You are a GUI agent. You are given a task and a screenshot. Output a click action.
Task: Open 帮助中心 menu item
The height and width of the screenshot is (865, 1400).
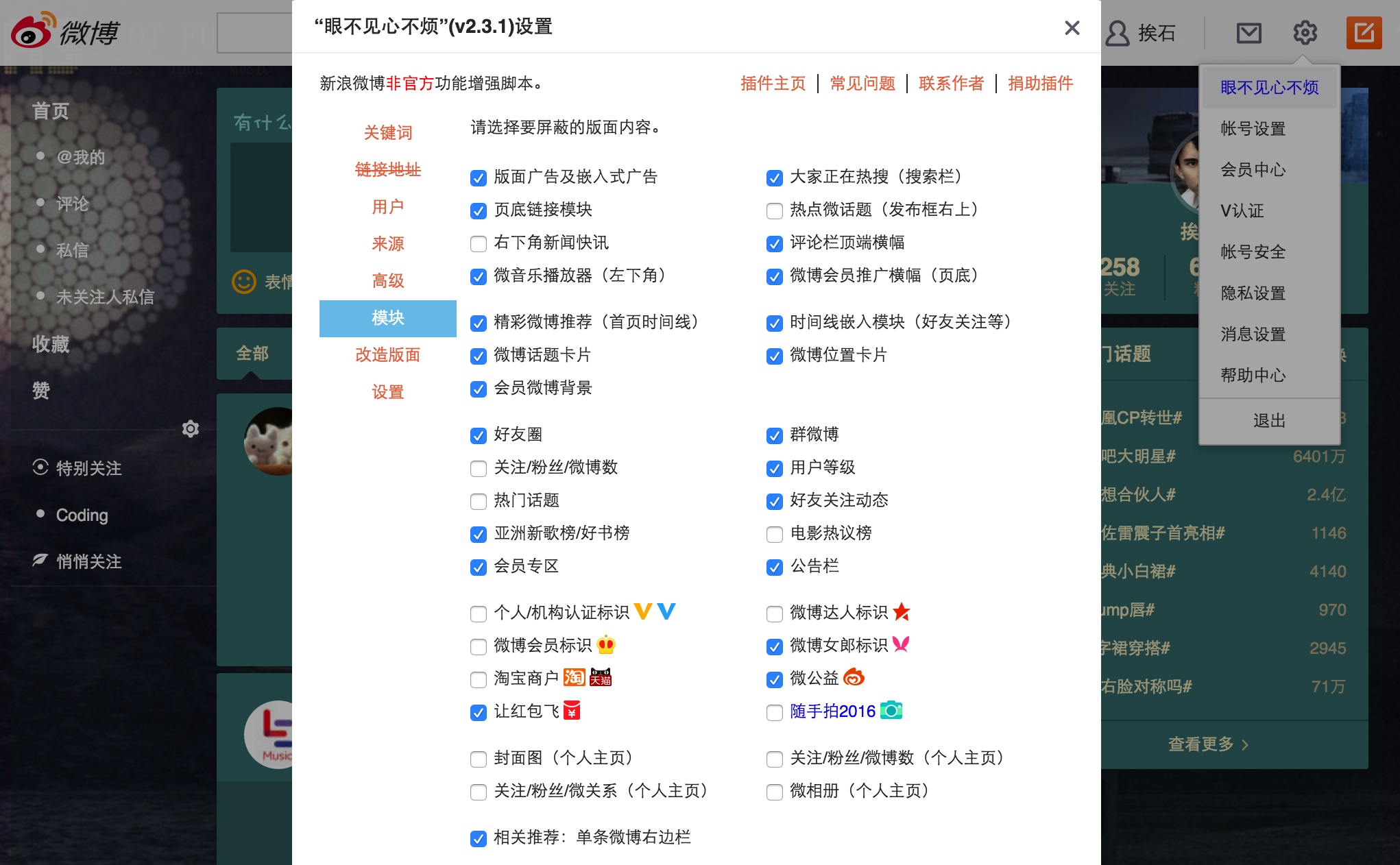(x=1269, y=375)
